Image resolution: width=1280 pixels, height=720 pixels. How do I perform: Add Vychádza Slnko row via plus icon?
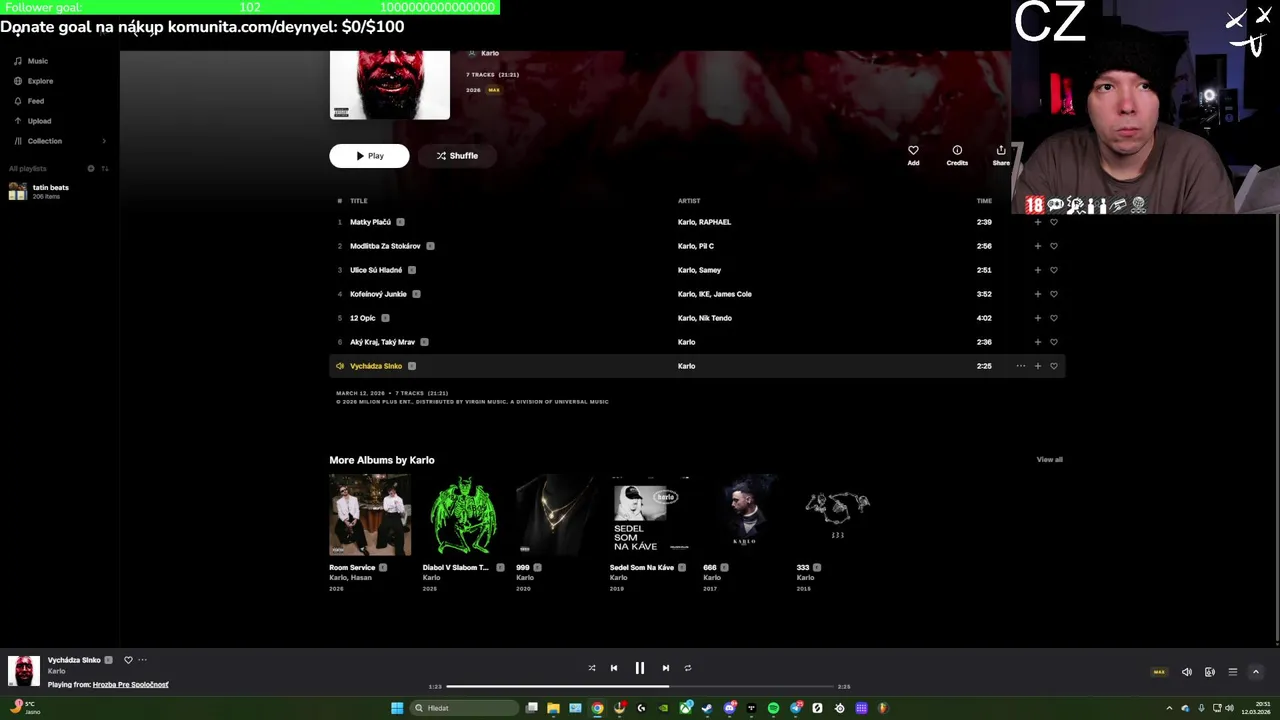point(1037,366)
